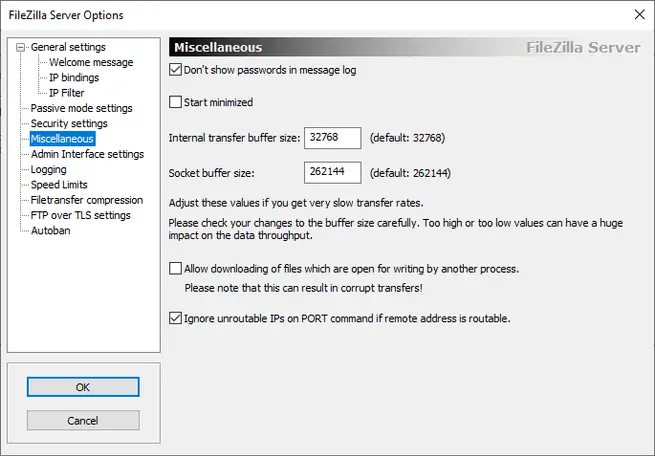Collapse the General settings tree node
Viewport: 655px width, 456px height.
pyautogui.click(x=20, y=48)
